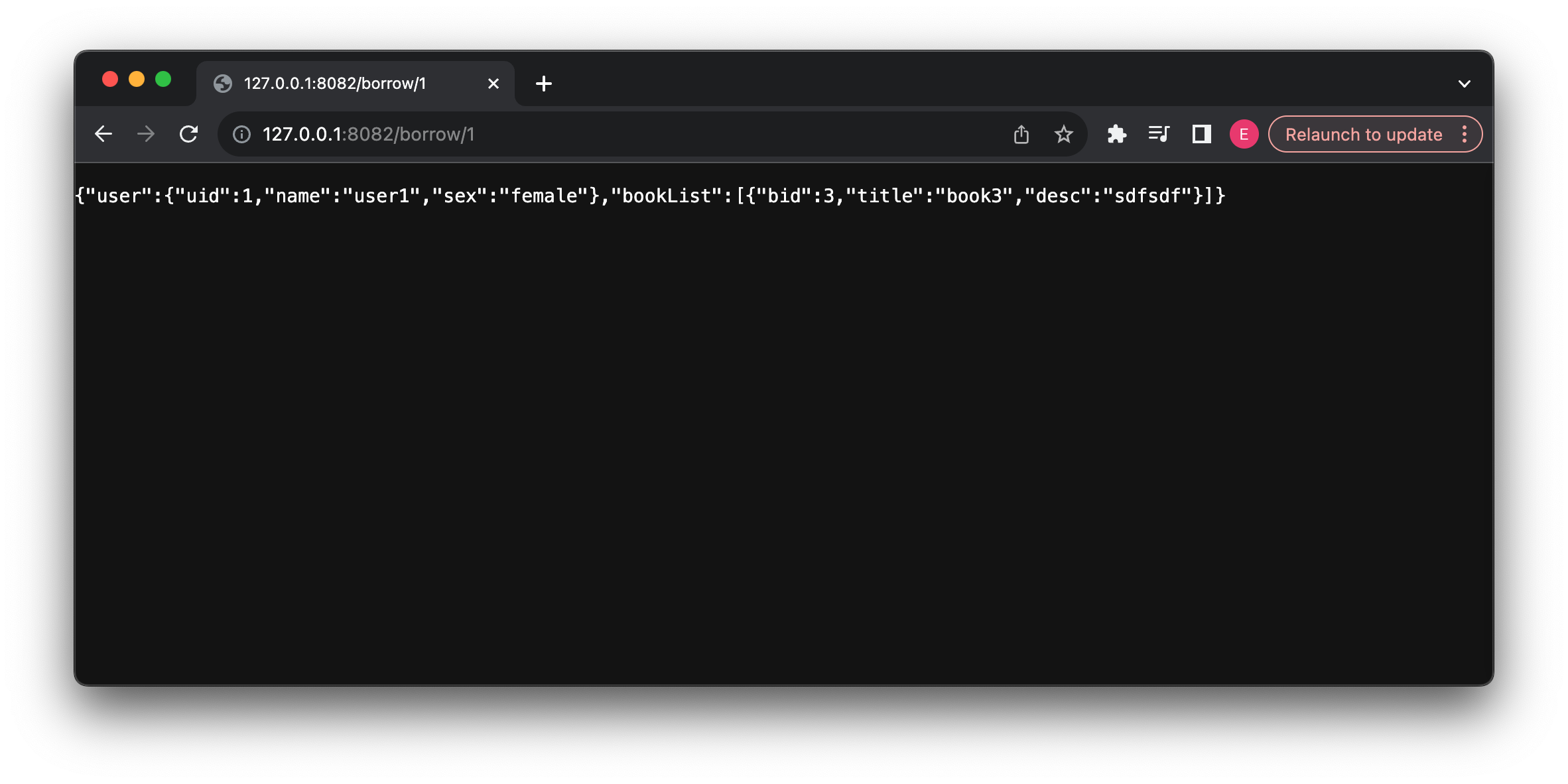1568x784 pixels.
Task: Click the reload/refresh page button
Action: (x=190, y=134)
